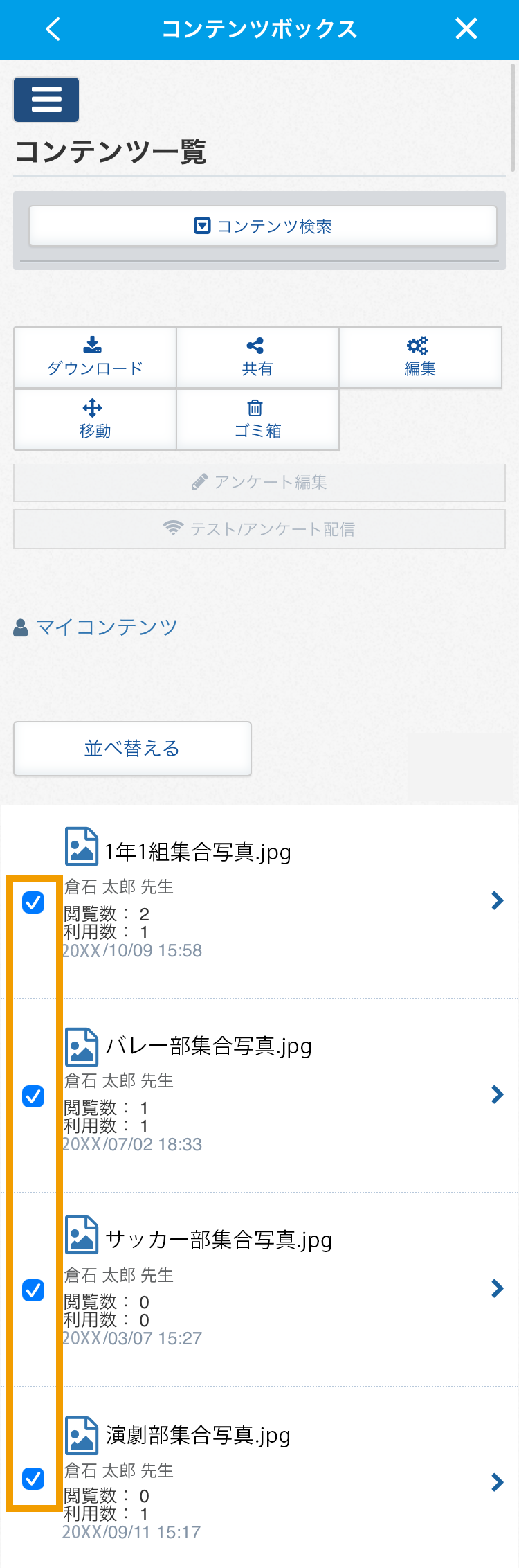519x1568 pixels.
Task: Expand the コンテンツ検索 search panel
Action: point(263,226)
